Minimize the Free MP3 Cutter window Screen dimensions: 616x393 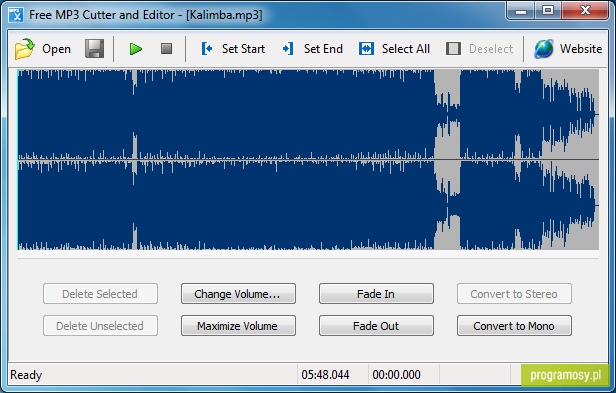pyautogui.click(x=521, y=11)
